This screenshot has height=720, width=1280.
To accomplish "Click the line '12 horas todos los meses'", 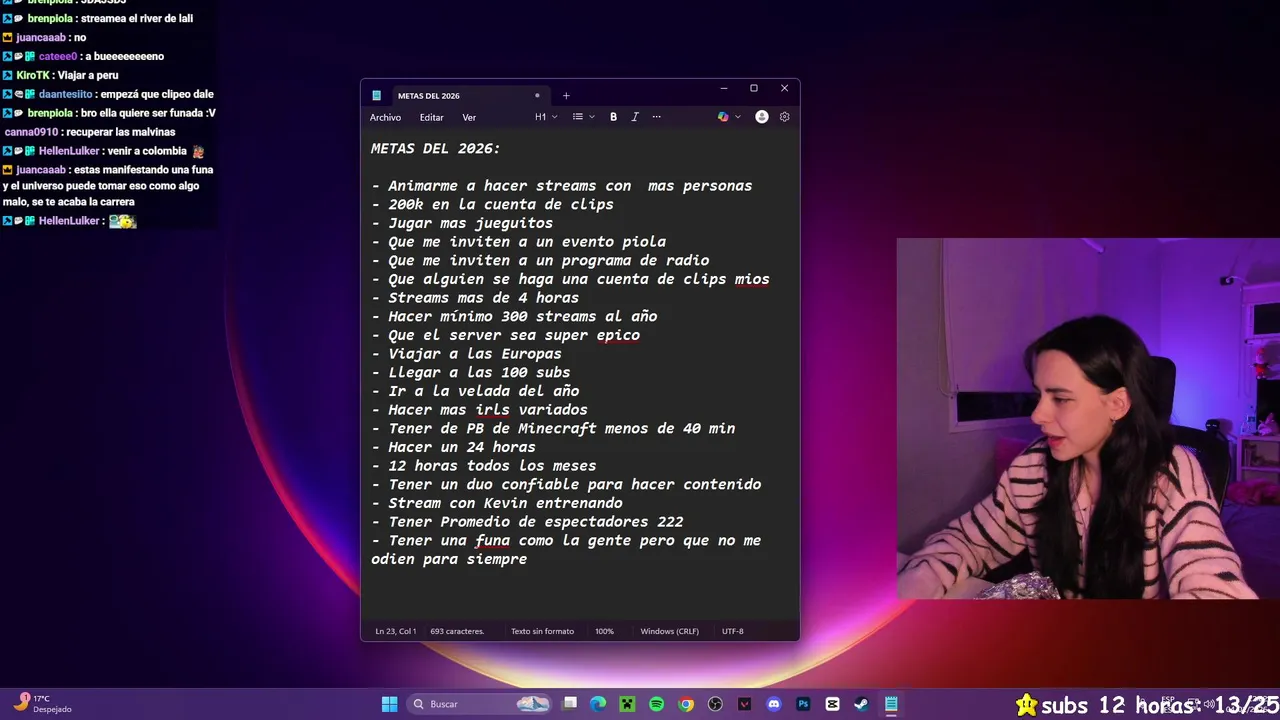I will 483,466.
